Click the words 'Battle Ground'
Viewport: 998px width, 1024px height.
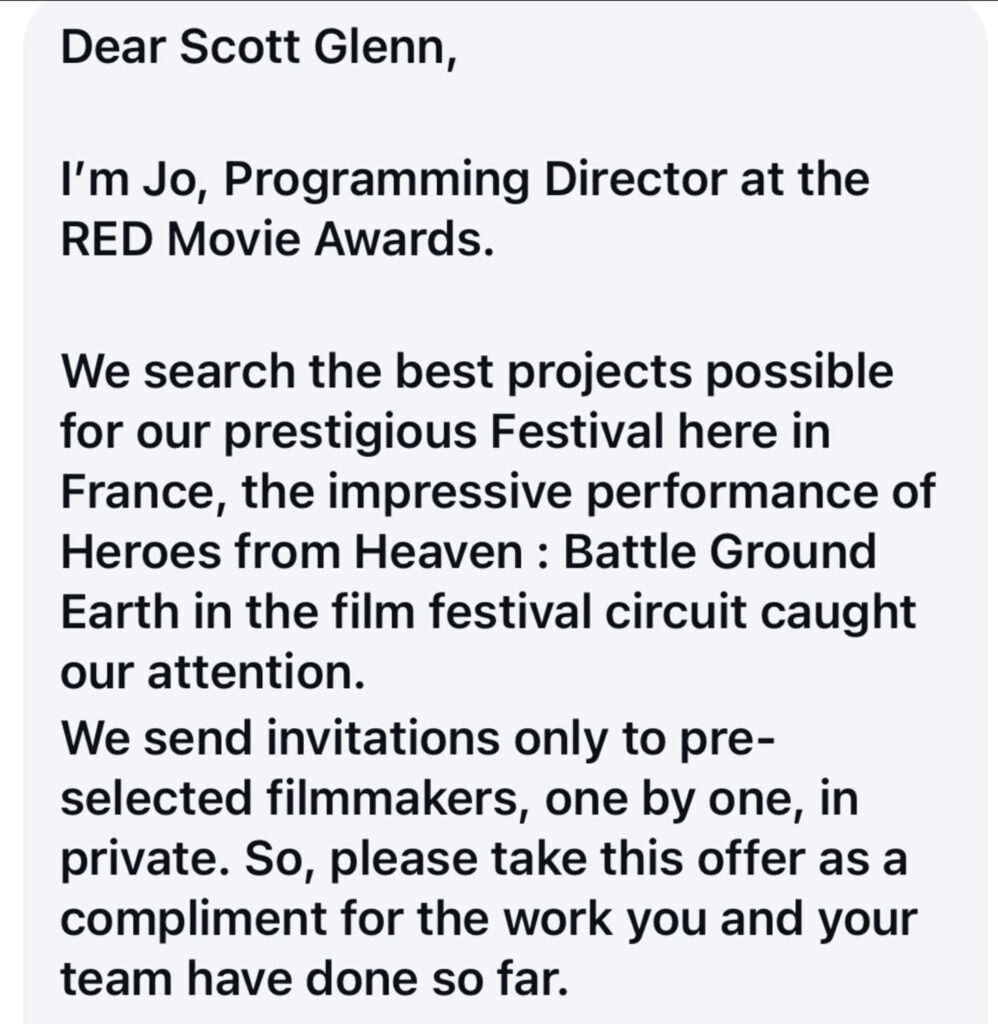(720, 552)
